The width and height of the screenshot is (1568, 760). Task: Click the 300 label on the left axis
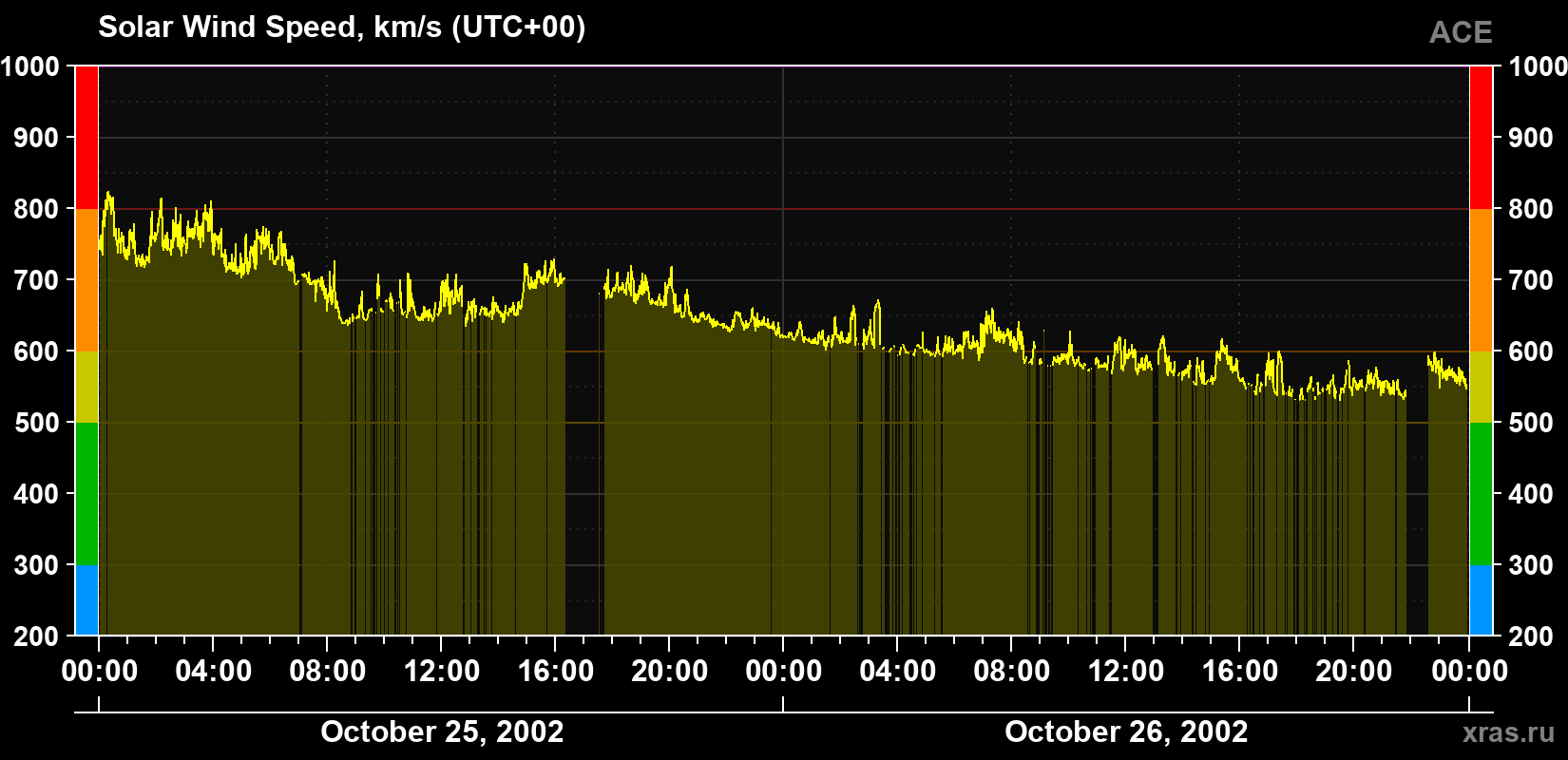37,565
